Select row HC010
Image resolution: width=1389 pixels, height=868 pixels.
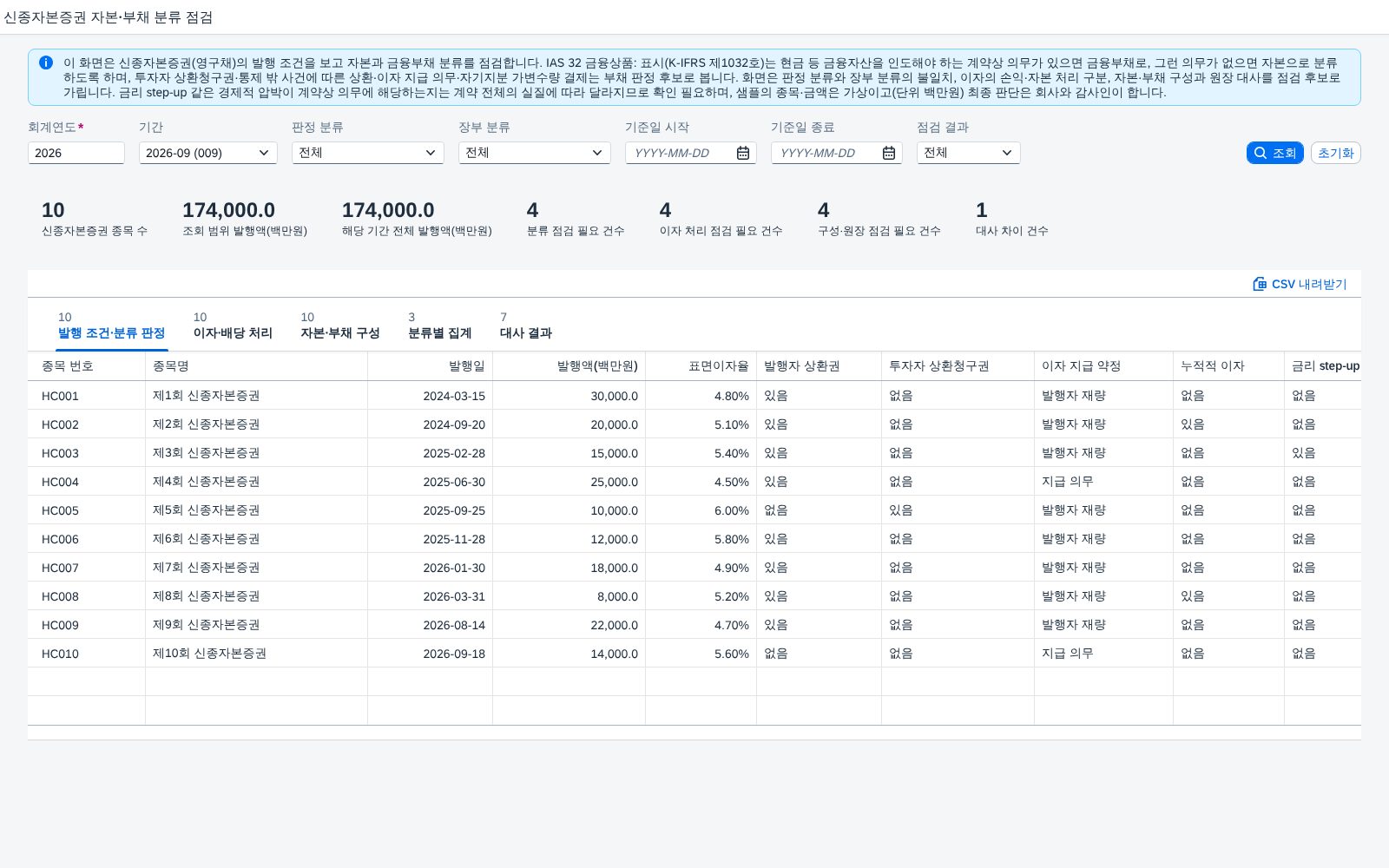click(694, 654)
